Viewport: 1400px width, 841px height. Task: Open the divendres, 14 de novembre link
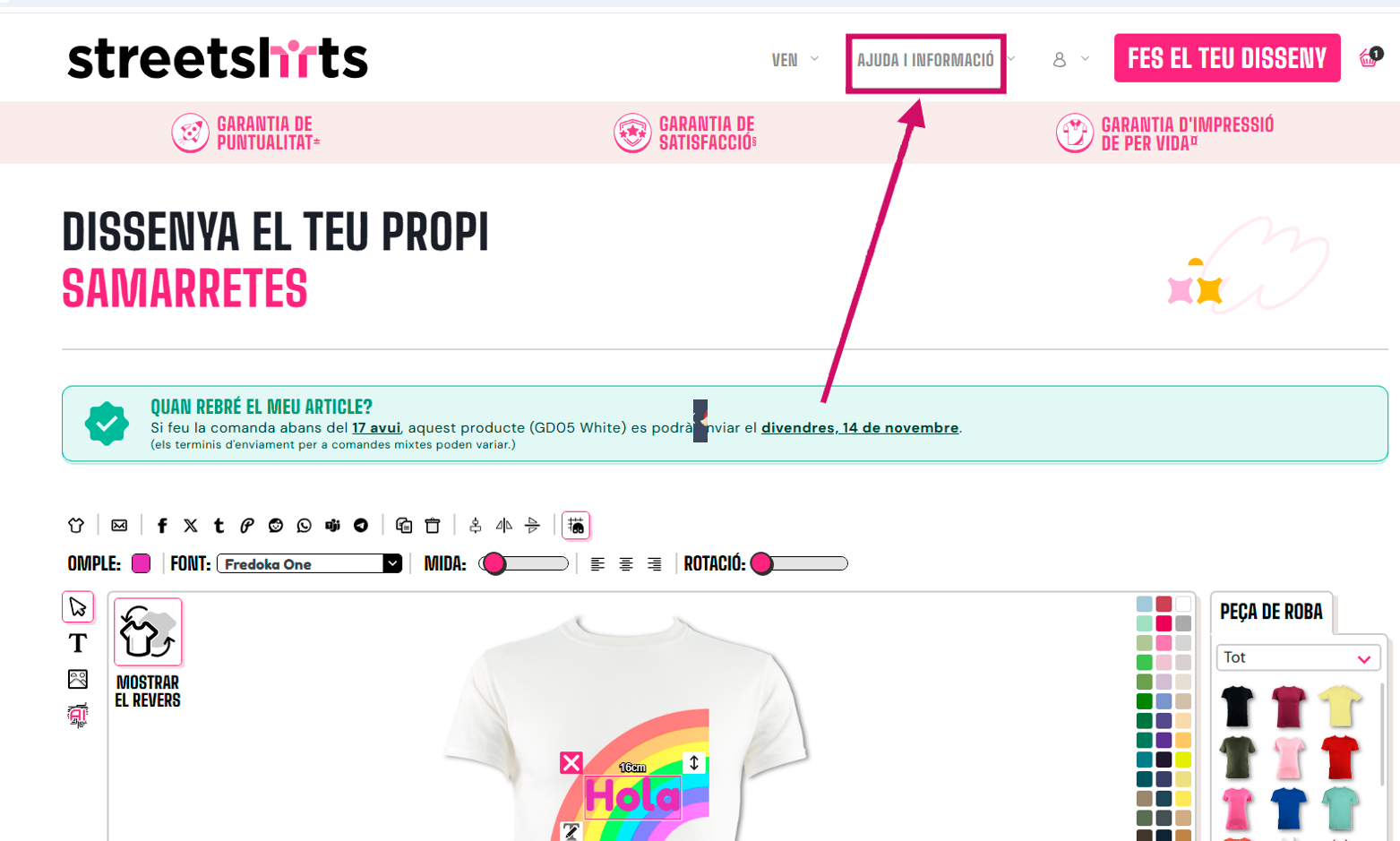click(860, 428)
